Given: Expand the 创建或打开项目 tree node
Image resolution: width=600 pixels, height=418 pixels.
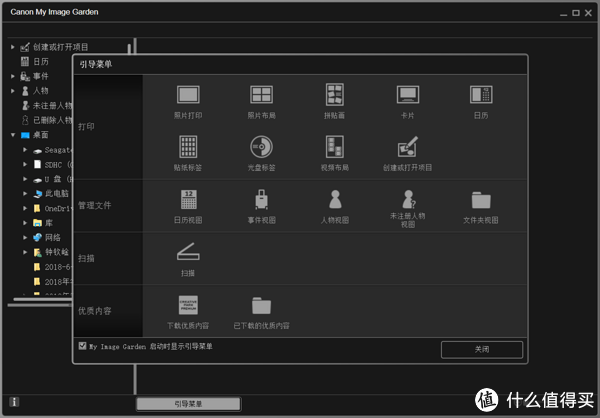Looking at the screenshot, I should pyautogui.click(x=13, y=47).
